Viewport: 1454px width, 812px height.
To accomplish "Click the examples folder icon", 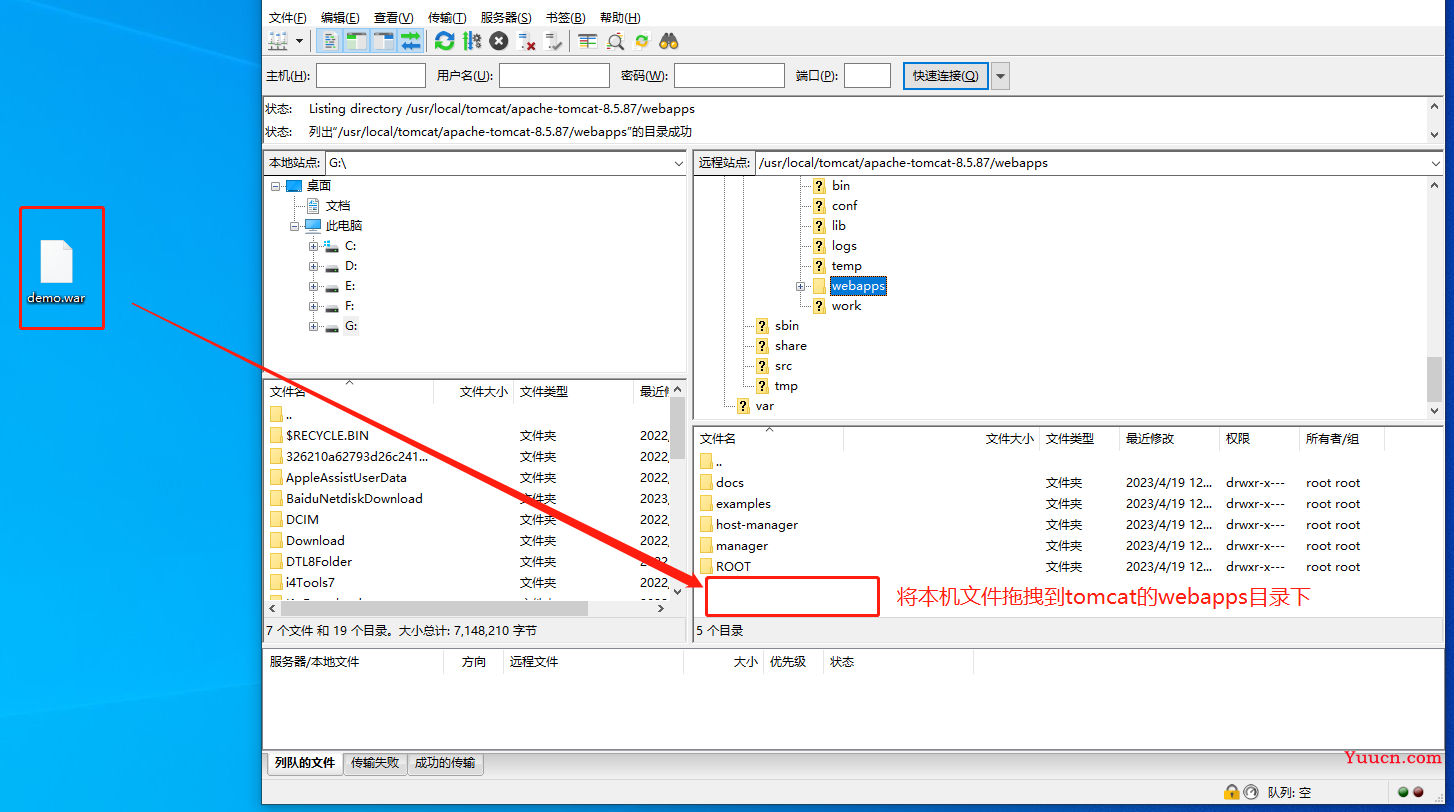I will tap(706, 503).
